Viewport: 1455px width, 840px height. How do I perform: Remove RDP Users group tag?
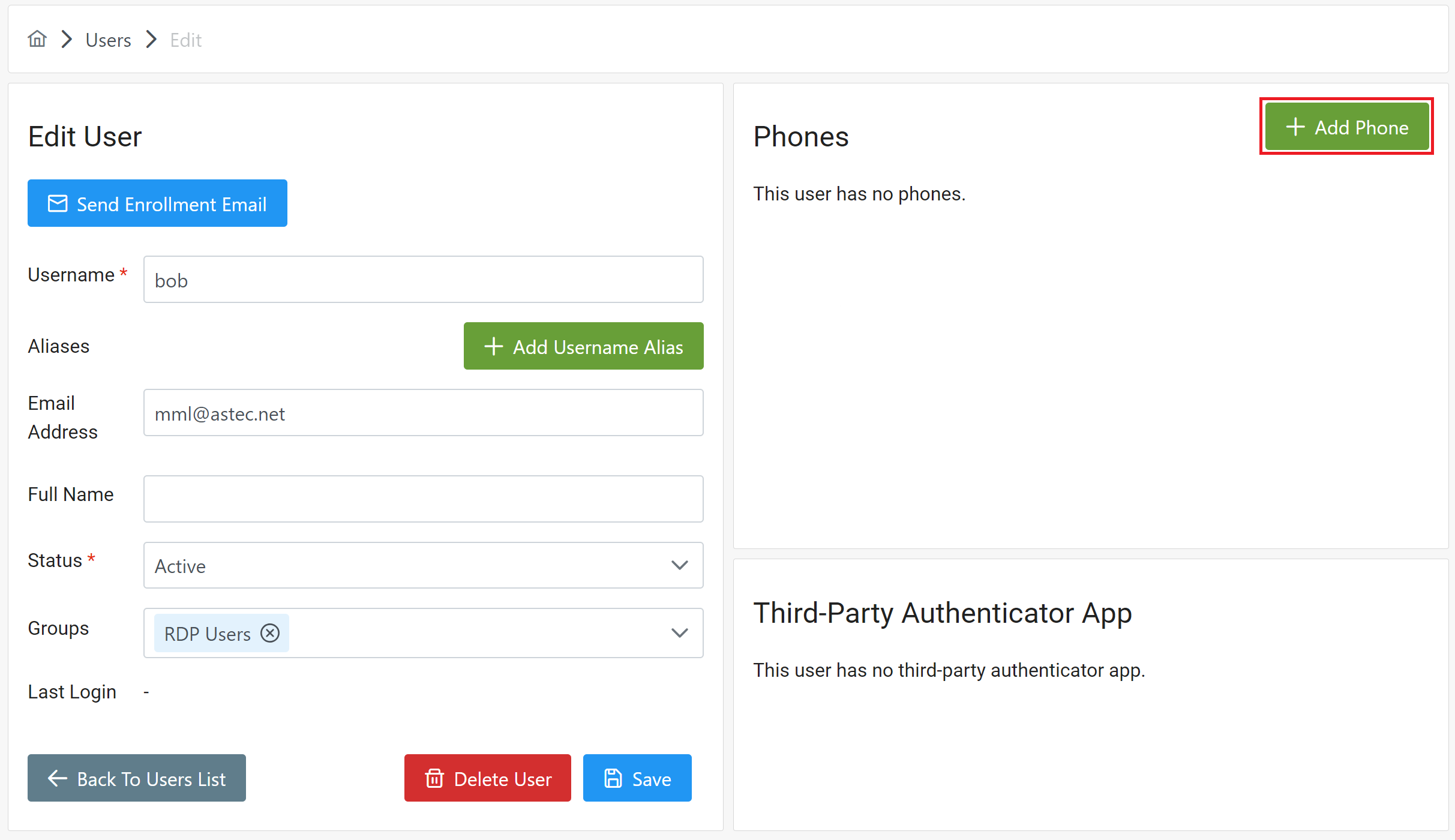(270, 633)
